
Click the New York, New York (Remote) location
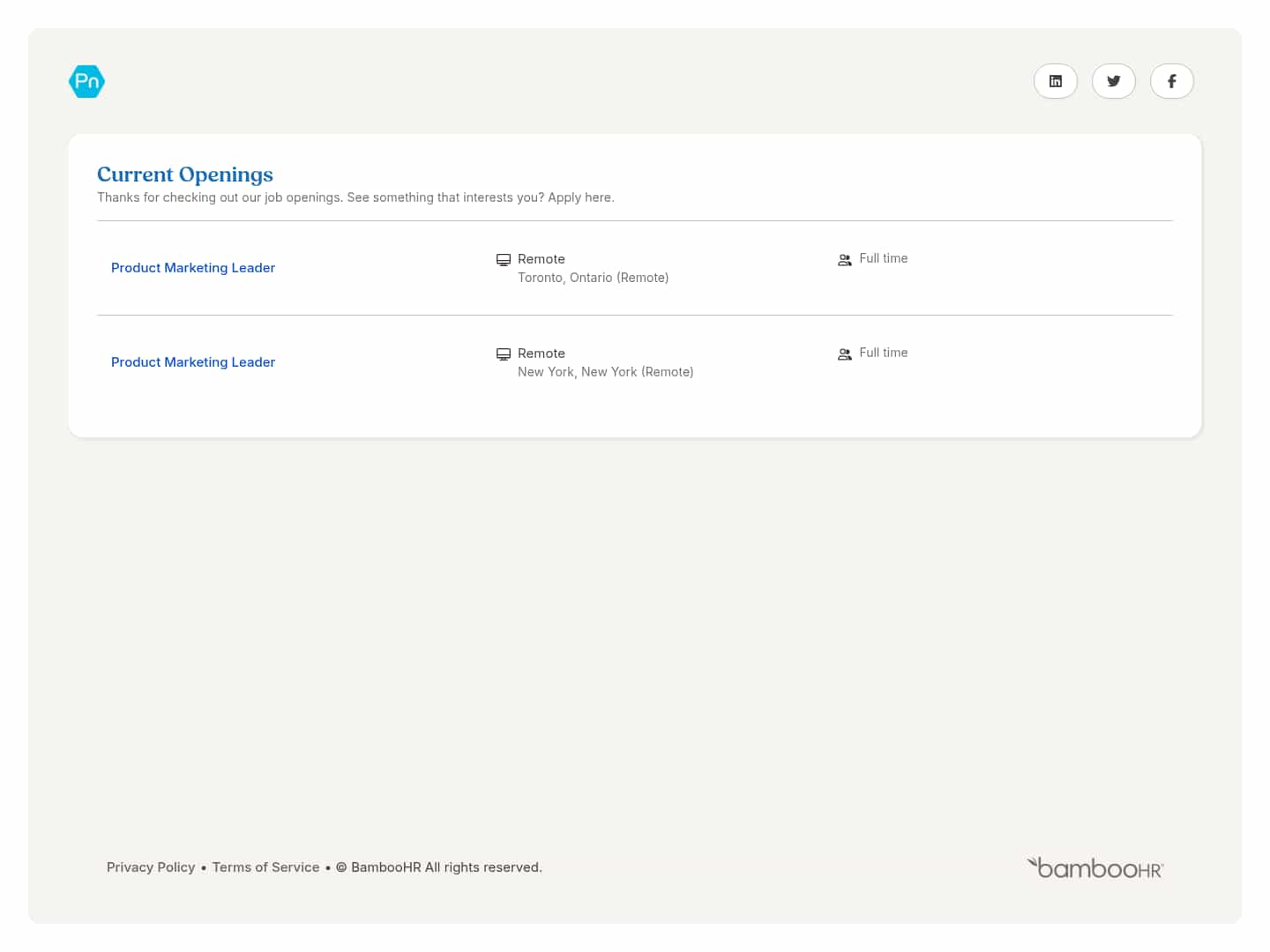[x=605, y=372]
